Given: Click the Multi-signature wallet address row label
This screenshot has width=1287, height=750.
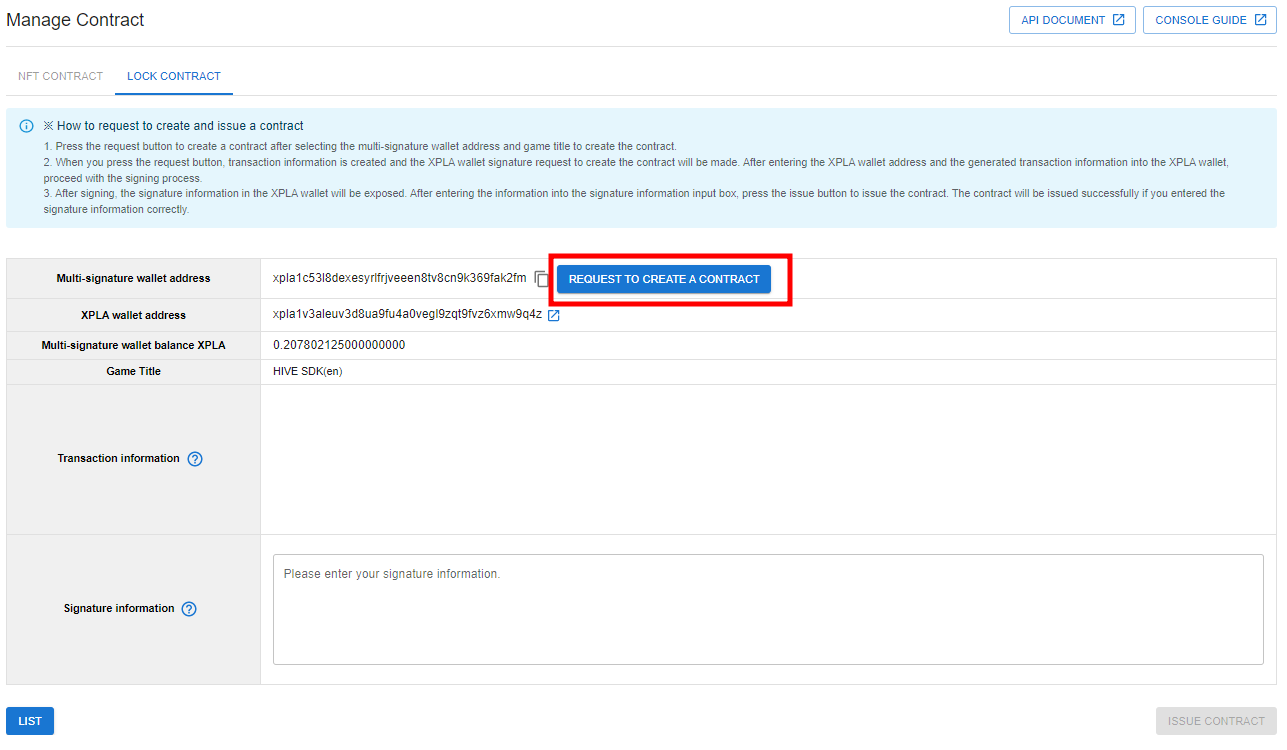Looking at the screenshot, I should pyautogui.click(x=133, y=278).
